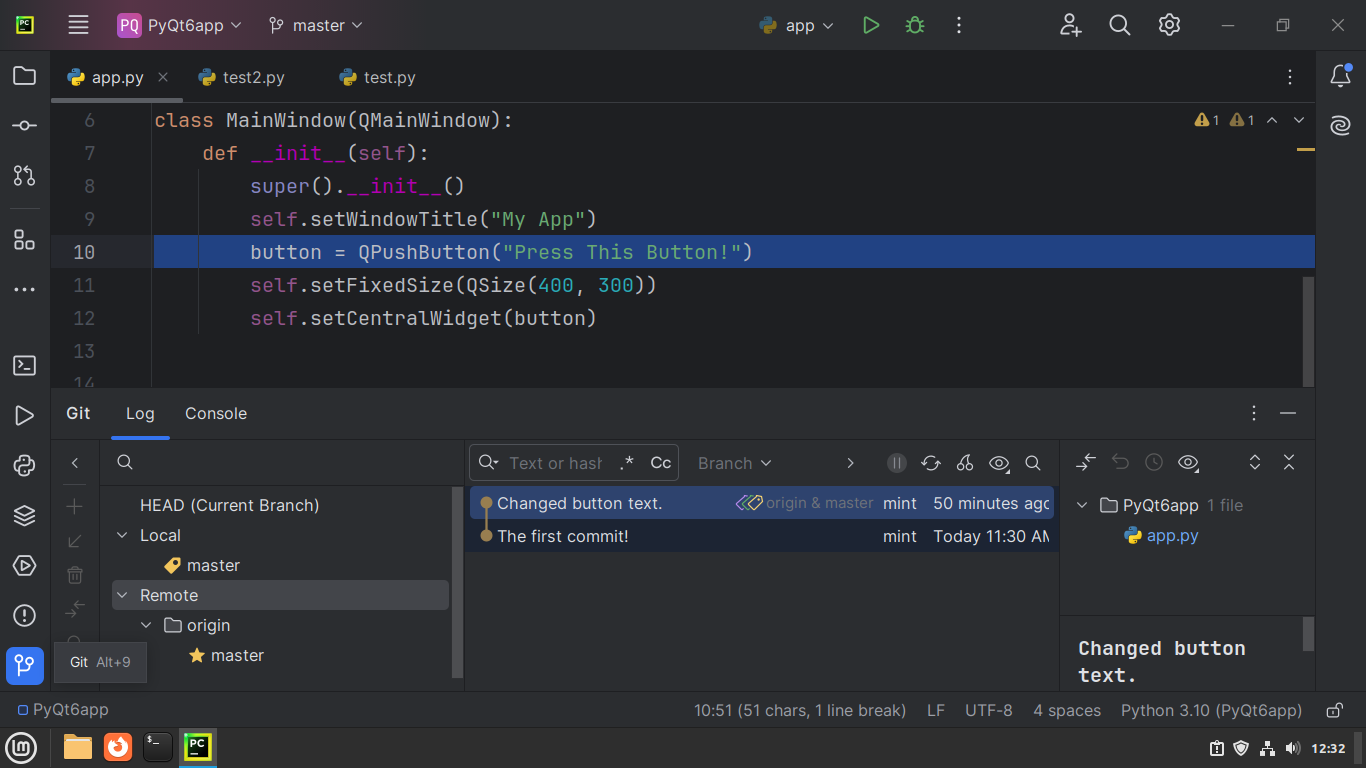Open the Notifications bell
The width and height of the screenshot is (1366, 768).
pyautogui.click(x=1340, y=76)
